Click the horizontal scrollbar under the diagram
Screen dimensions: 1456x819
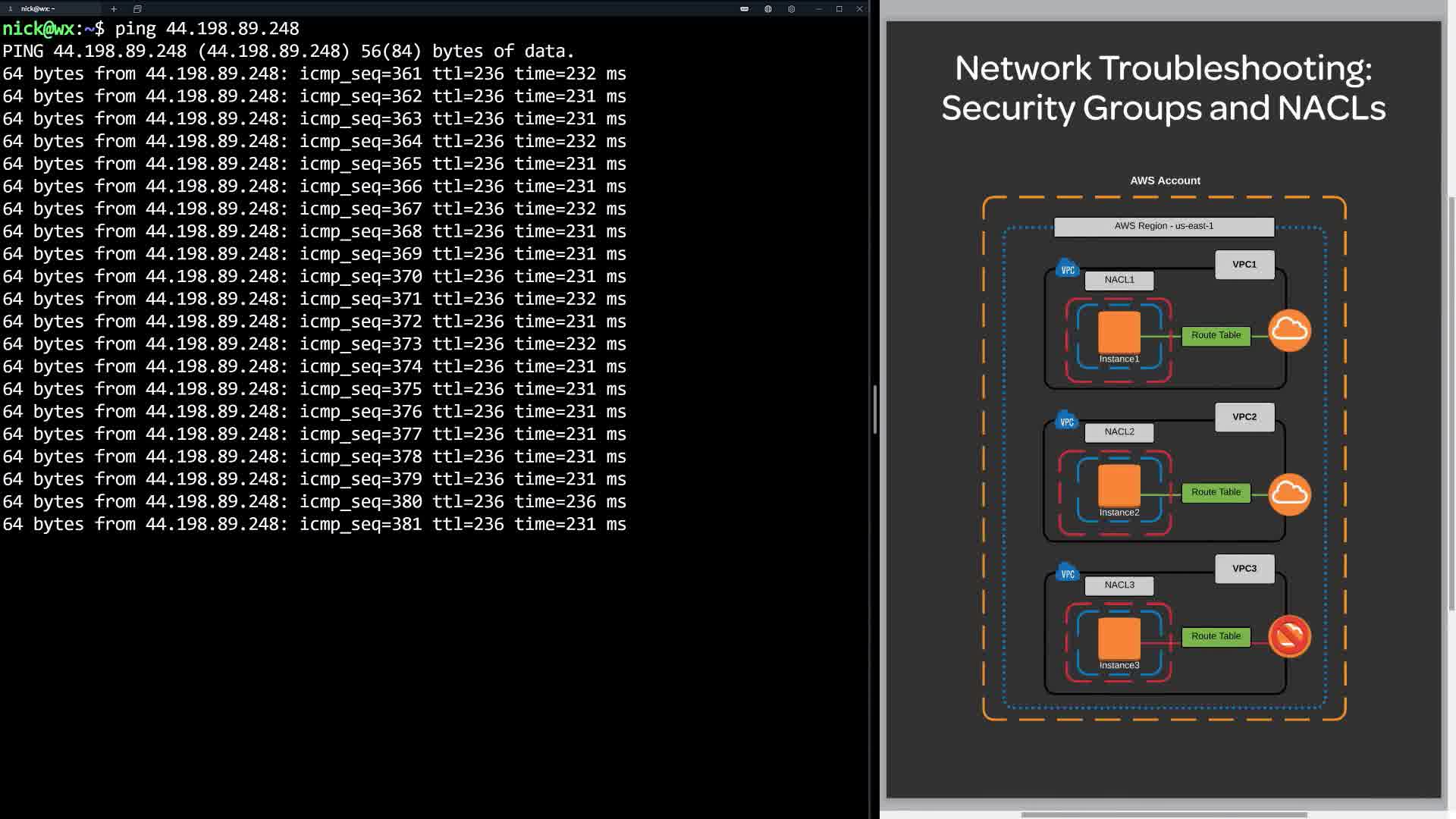pyautogui.click(x=1163, y=815)
